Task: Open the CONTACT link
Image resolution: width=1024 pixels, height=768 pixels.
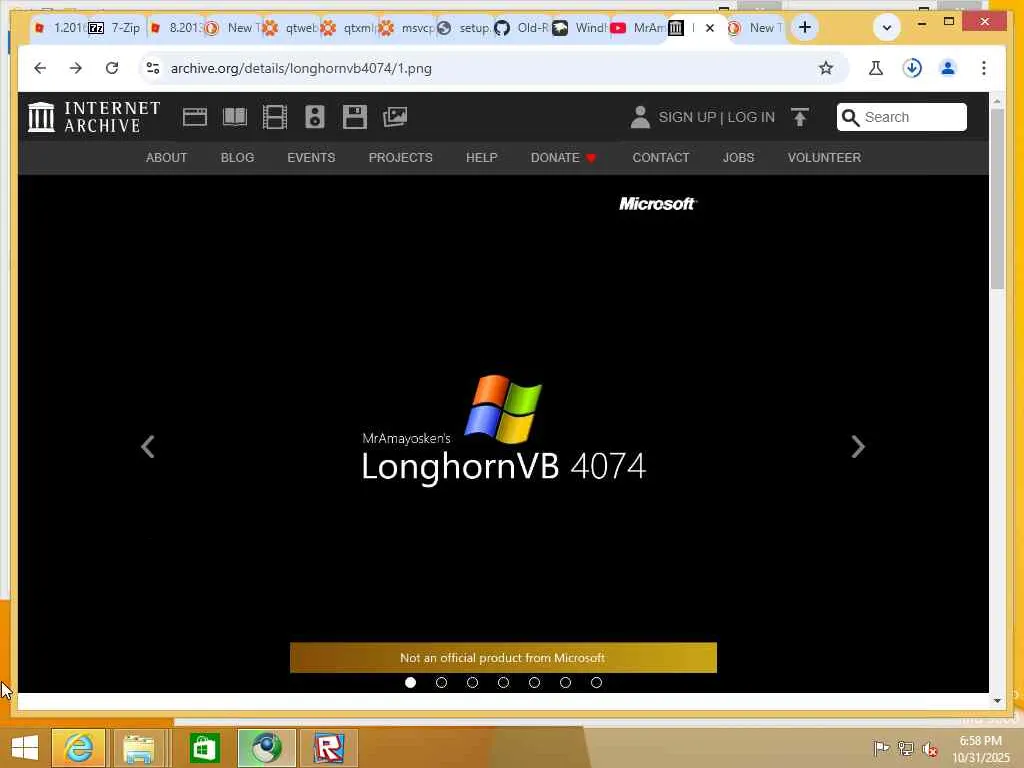Action: click(660, 157)
